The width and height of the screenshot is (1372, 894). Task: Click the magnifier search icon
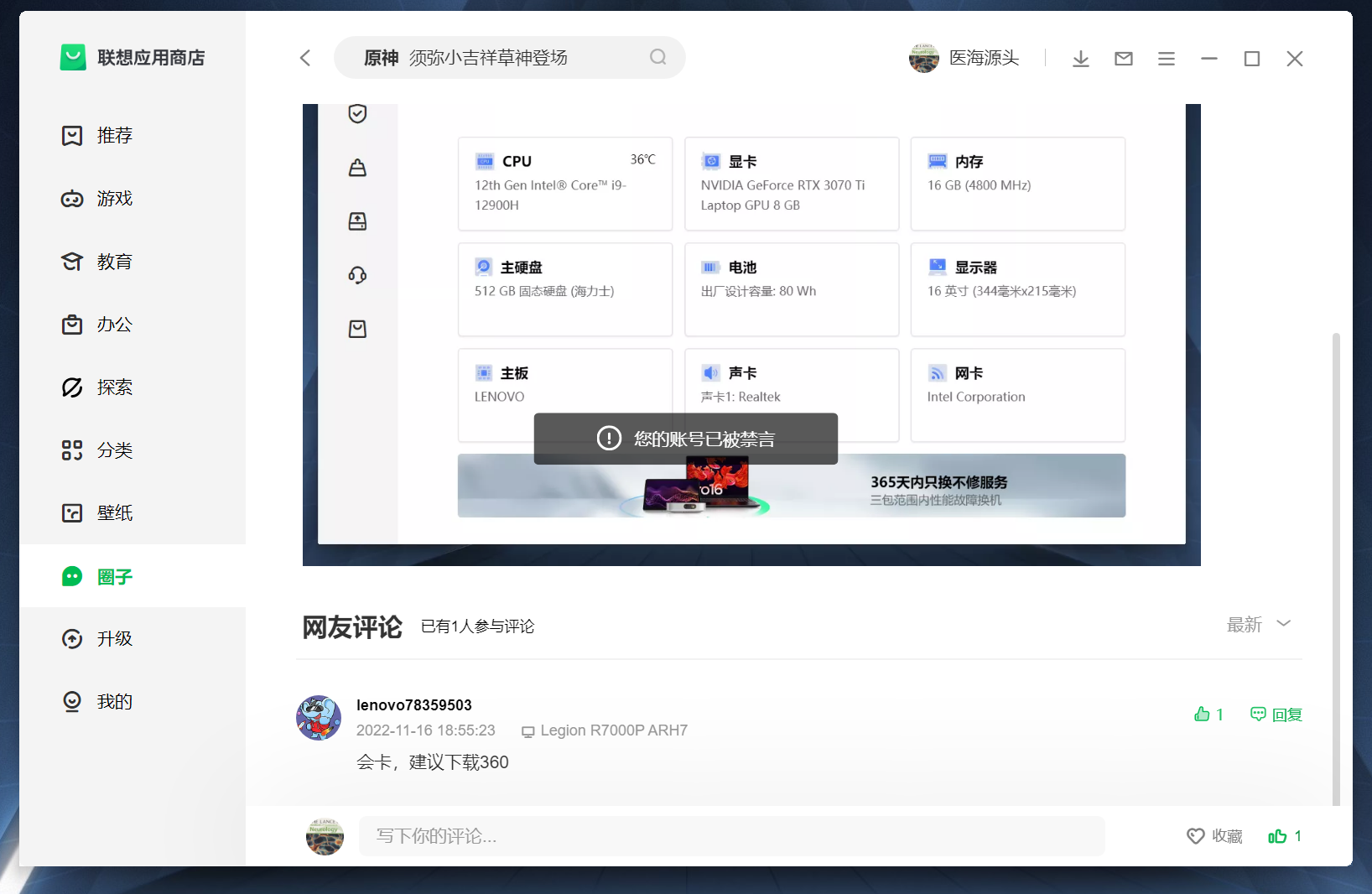point(658,57)
